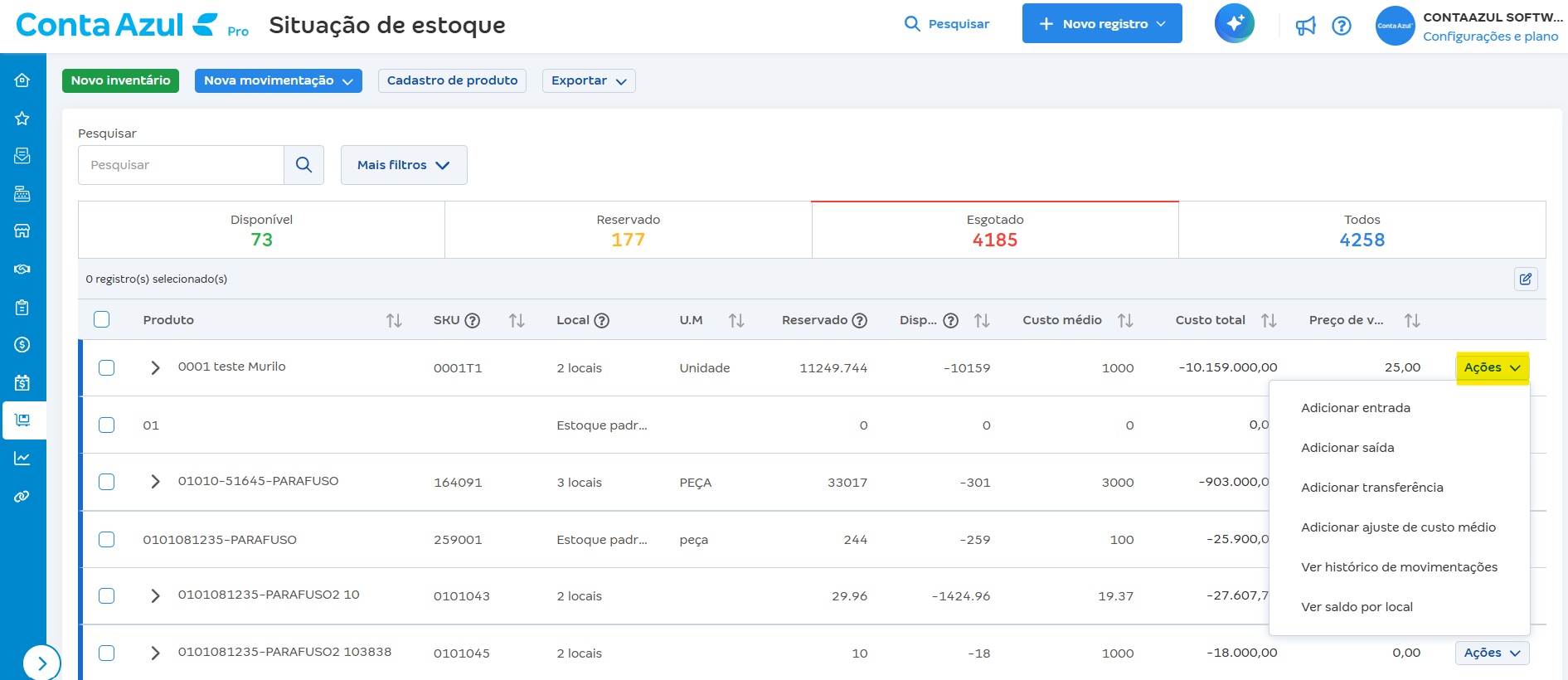Select Ver histórico de movimentações option
Image resolution: width=1568 pixels, height=680 pixels.
pyautogui.click(x=1399, y=567)
